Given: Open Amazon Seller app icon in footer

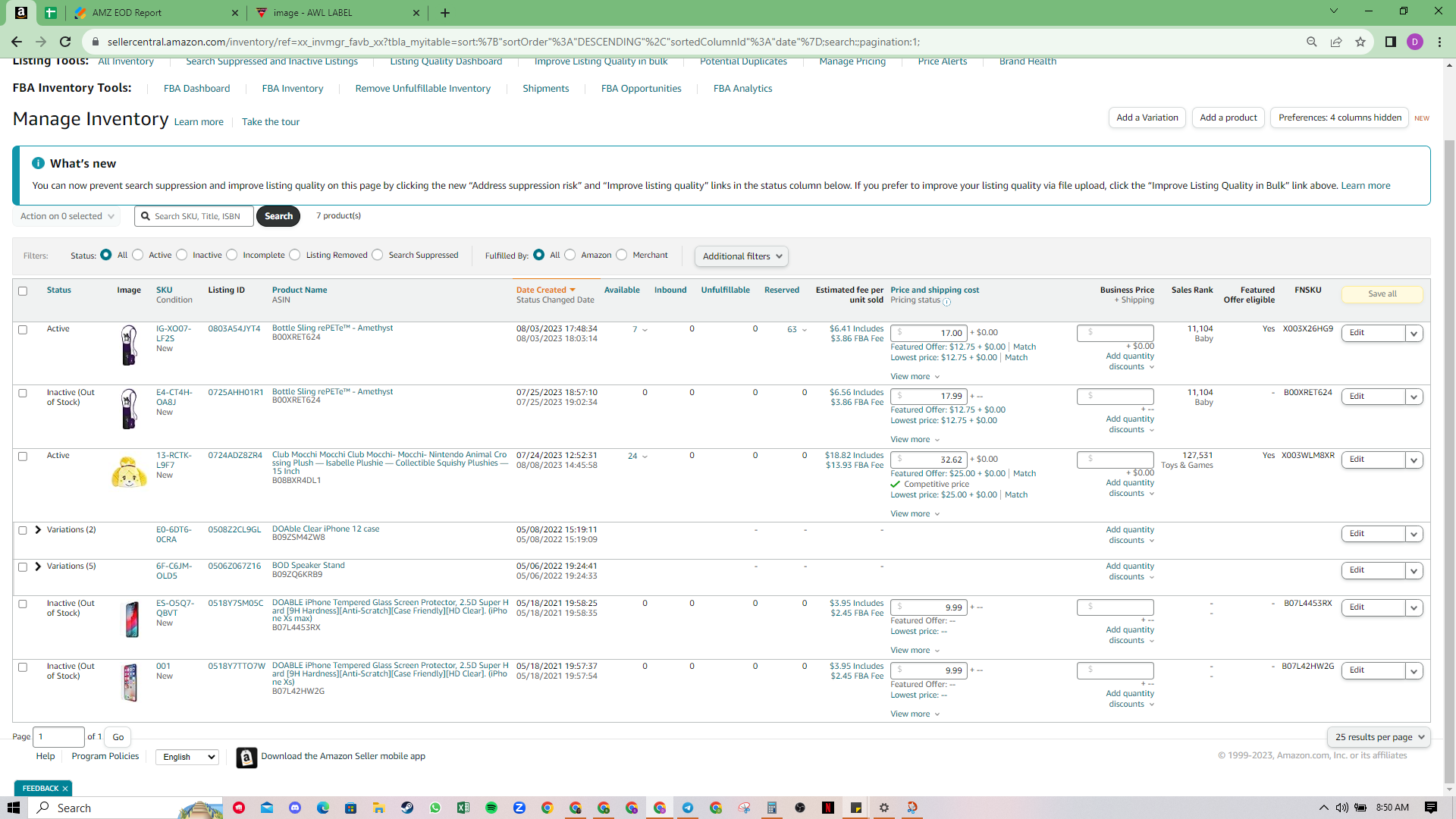Looking at the screenshot, I should (x=246, y=757).
